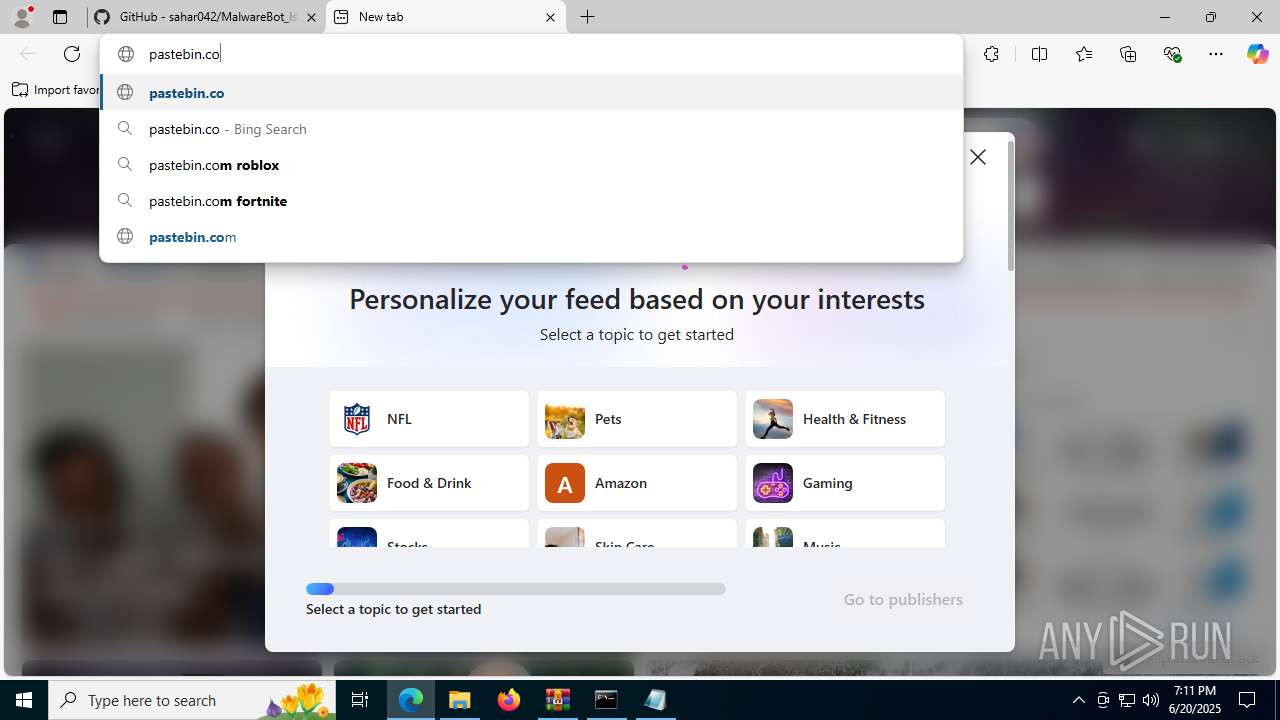Show hidden system tray icons
The image size is (1280, 720).
(1078, 700)
